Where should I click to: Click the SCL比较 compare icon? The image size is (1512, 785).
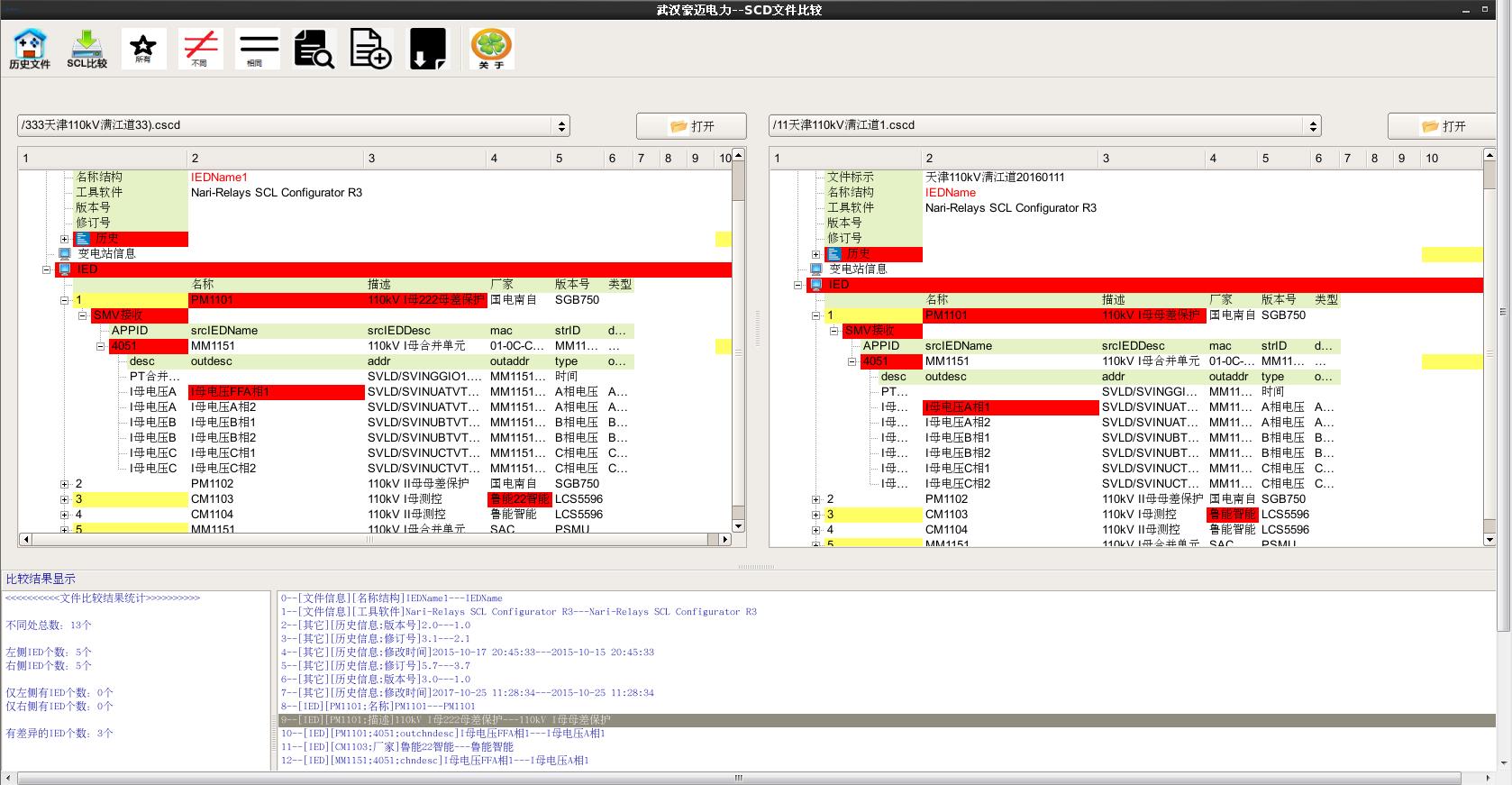tap(87, 49)
